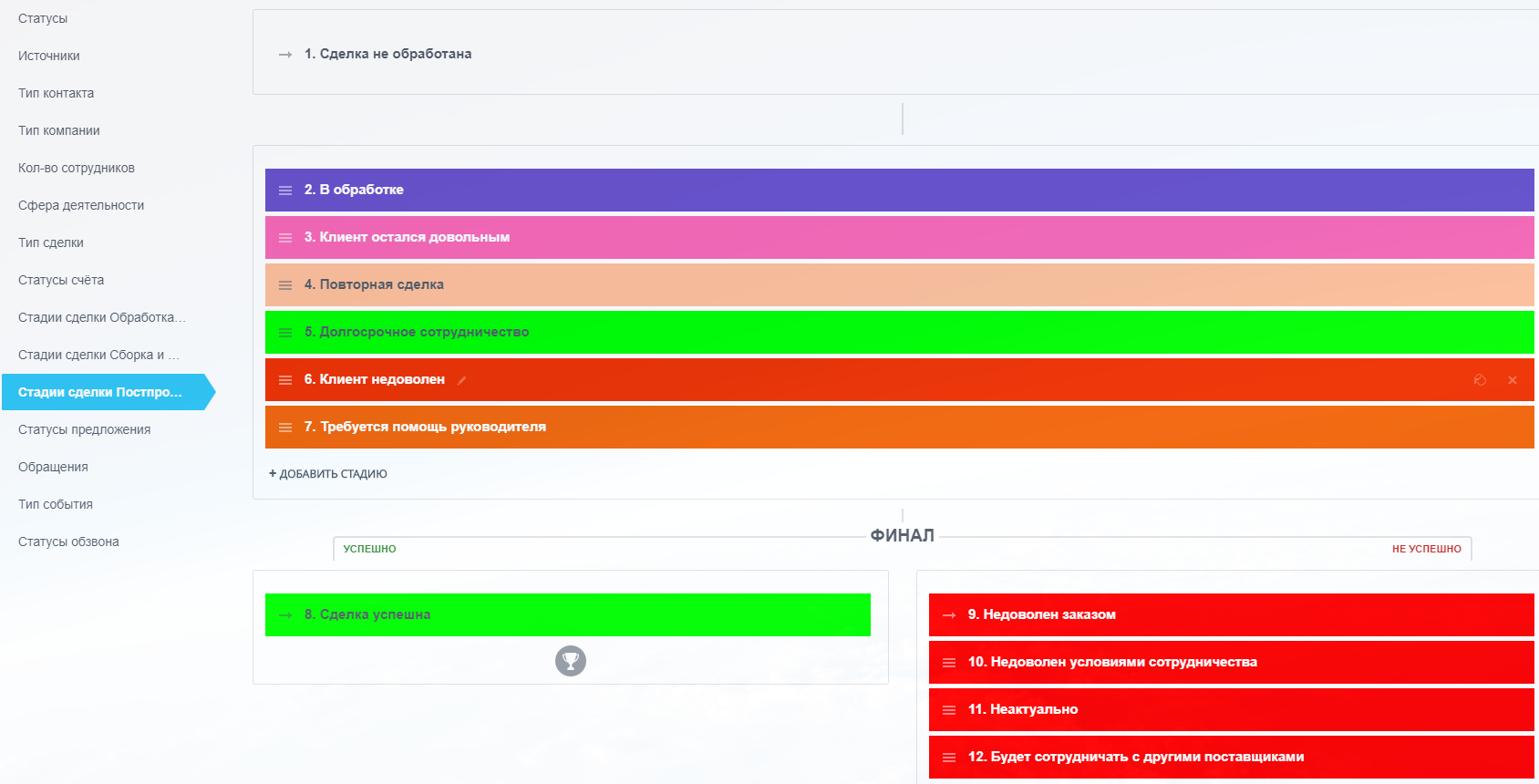This screenshot has height=784, width=1539.
Task: Grab the drag handle of "В обработке"
Action: 285,191
